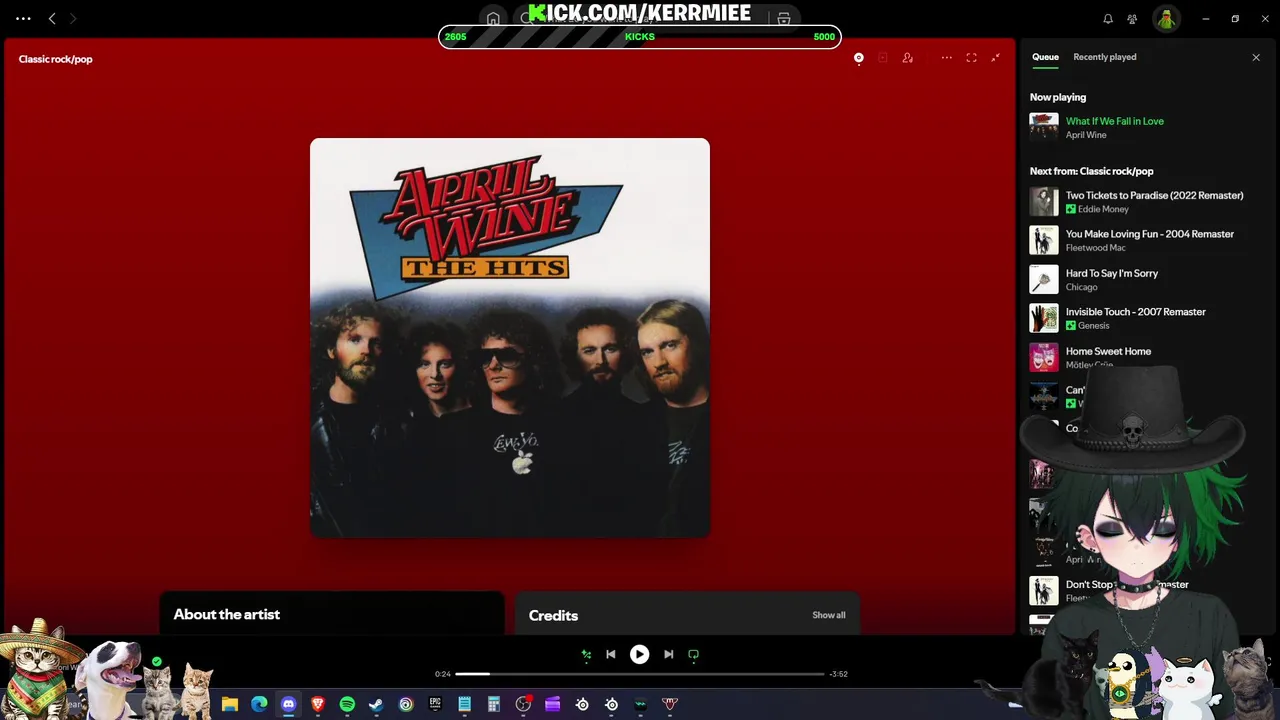Screen dimensions: 1280x720
Task: Open the Kermit profile avatar menu
Action: coord(1166,19)
